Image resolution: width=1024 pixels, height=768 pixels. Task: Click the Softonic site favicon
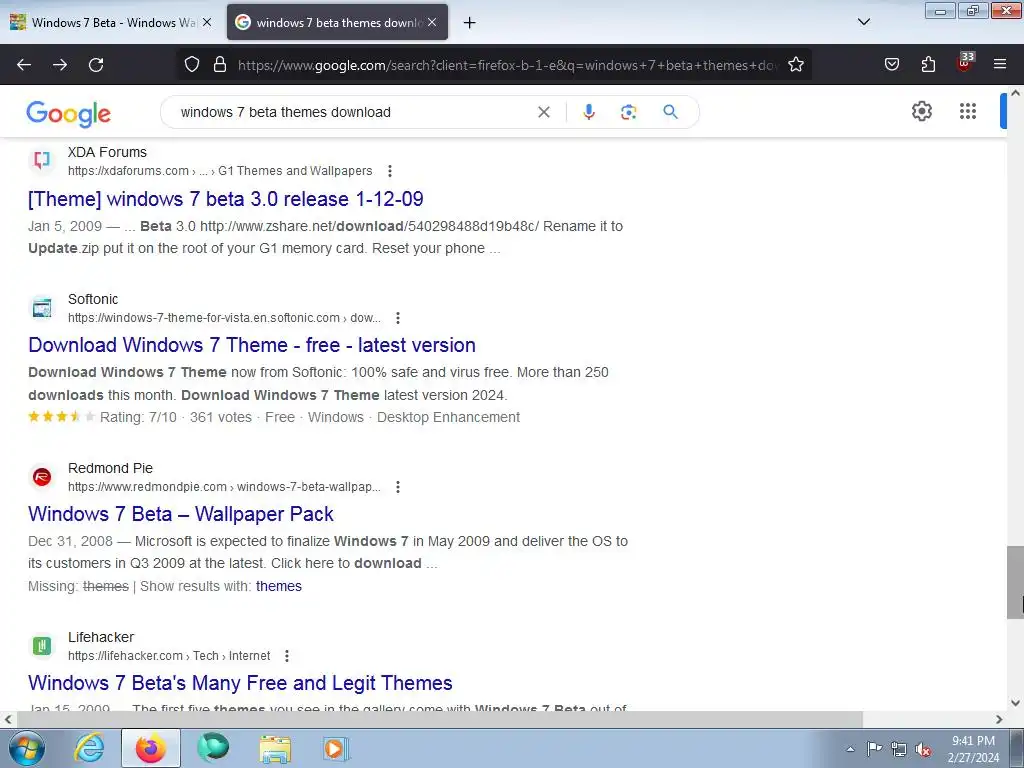[x=42, y=308]
